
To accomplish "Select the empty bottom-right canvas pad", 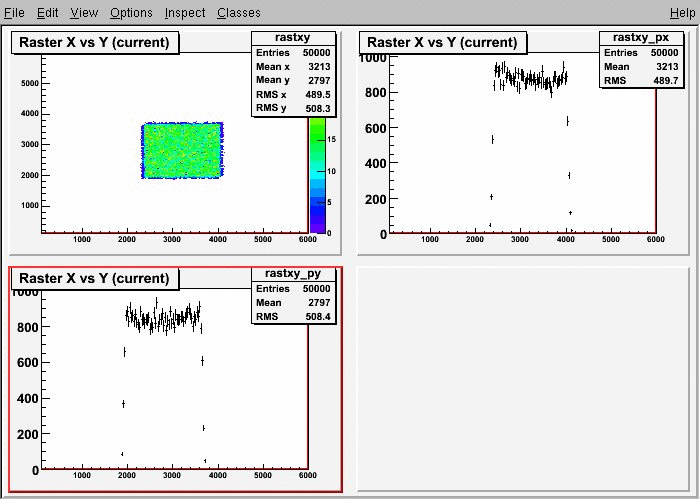I will 523,378.
